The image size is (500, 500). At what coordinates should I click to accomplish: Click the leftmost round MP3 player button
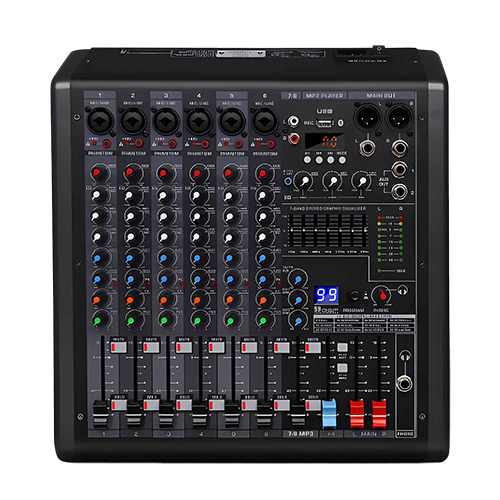pyautogui.click(x=307, y=160)
